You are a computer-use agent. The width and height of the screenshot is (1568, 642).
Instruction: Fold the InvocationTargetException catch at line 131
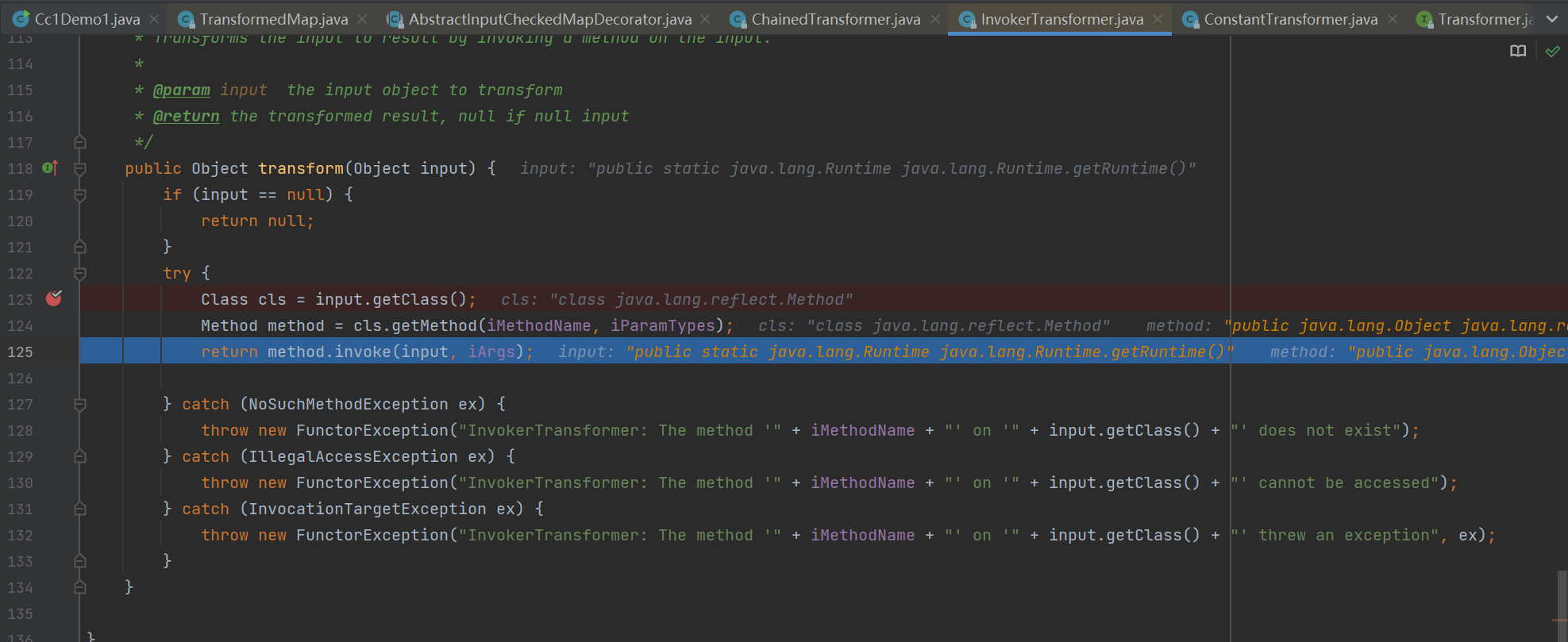click(x=79, y=509)
